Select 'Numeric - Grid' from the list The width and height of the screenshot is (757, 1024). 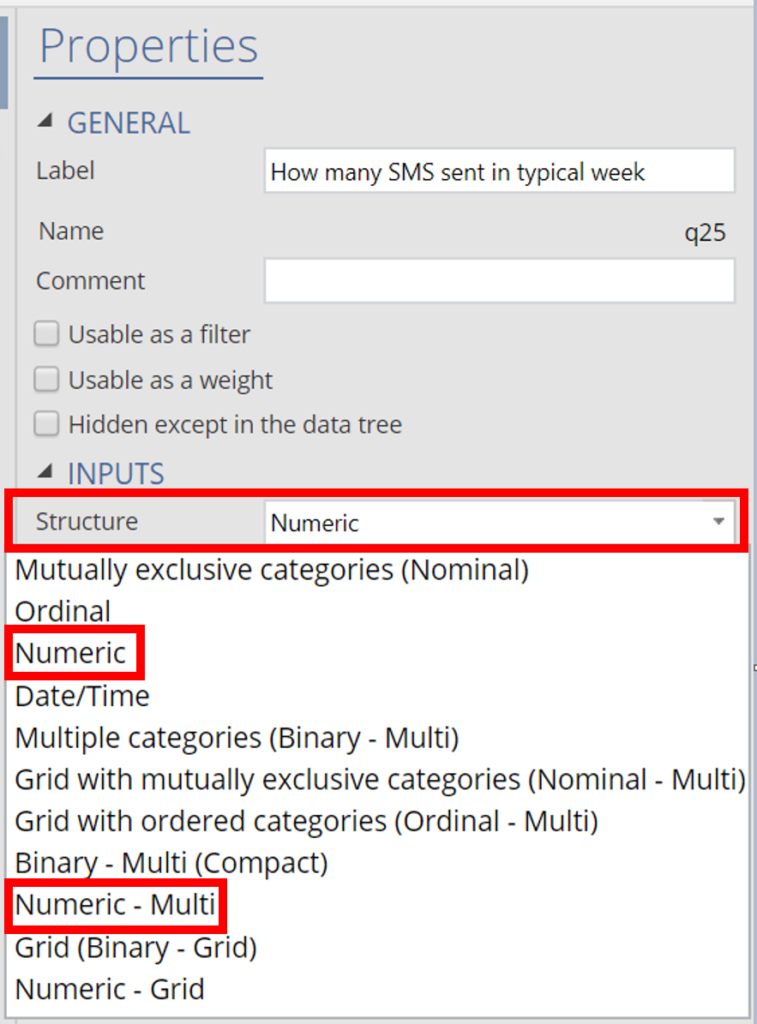[112, 989]
